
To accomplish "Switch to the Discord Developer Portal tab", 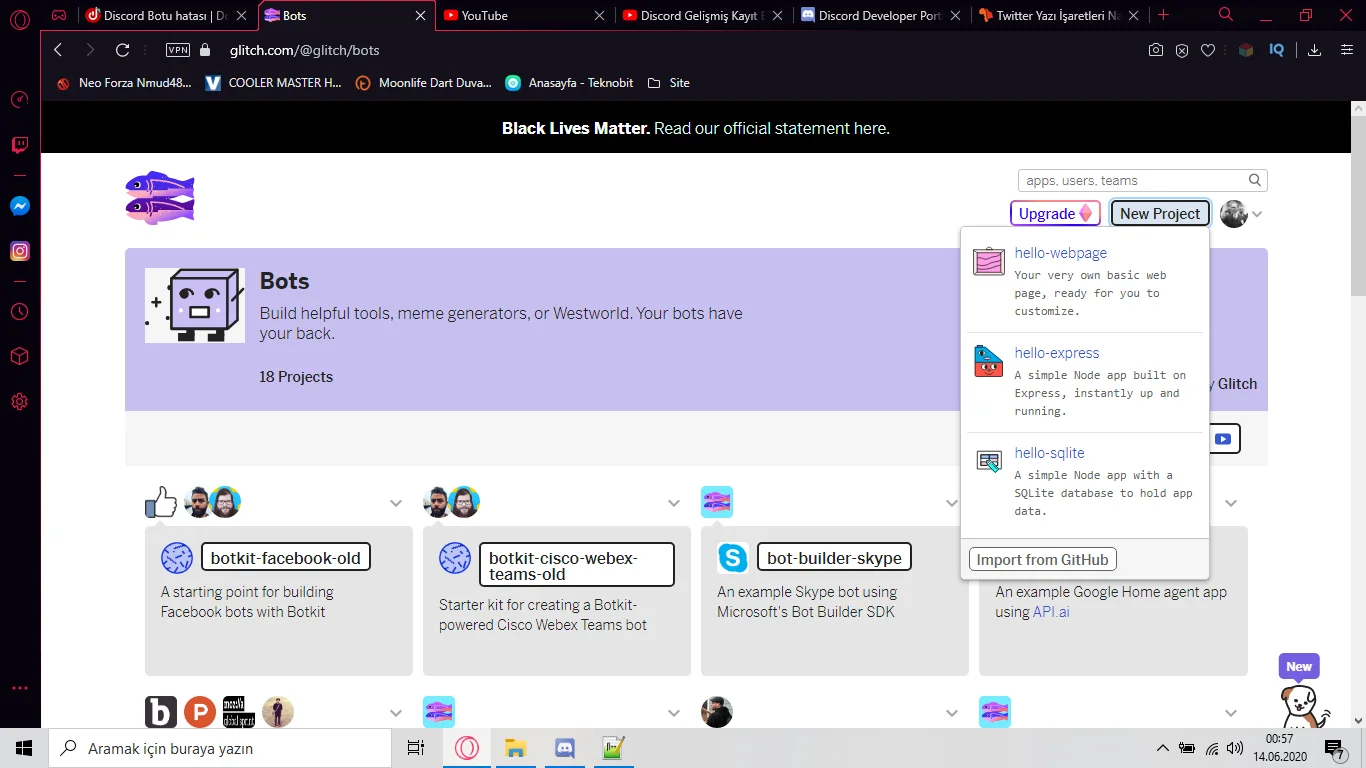I will pyautogui.click(x=881, y=15).
